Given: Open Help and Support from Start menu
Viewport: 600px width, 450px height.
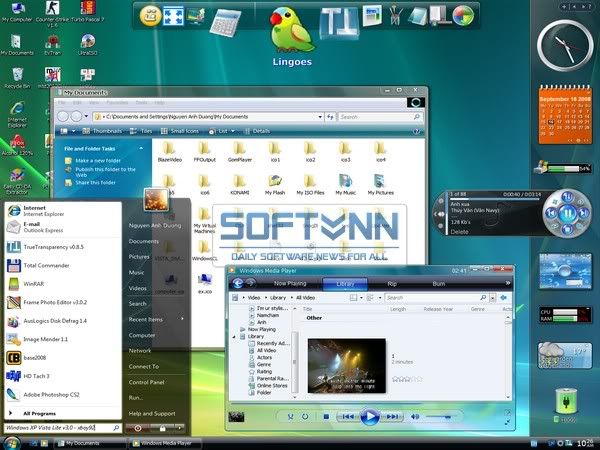Looking at the screenshot, I should coord(152,413).
